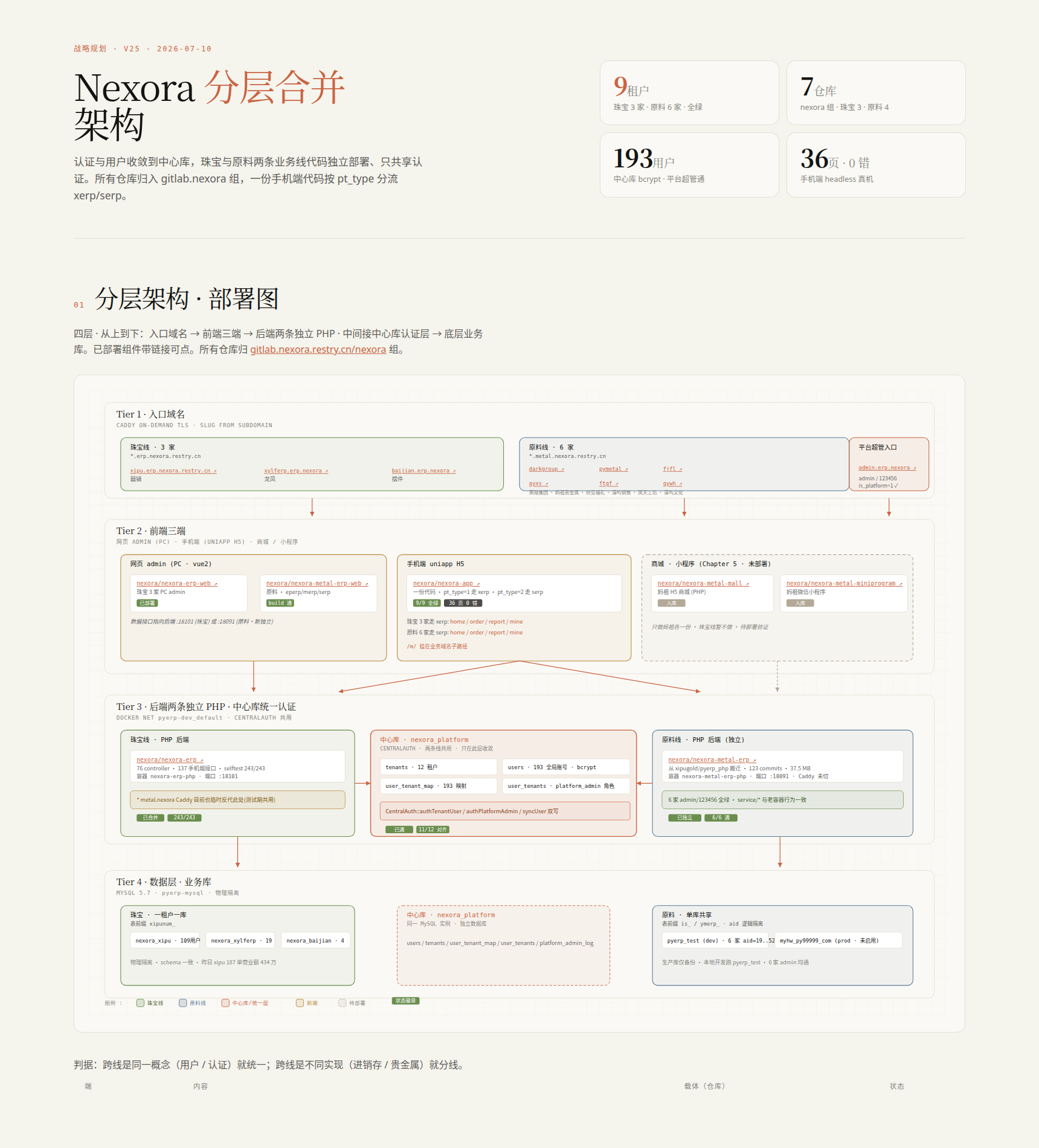Click the '11/12 对齐' badge
Image resolution: width=1039 pixels, height=1148 pixels.
pos(433,830)
